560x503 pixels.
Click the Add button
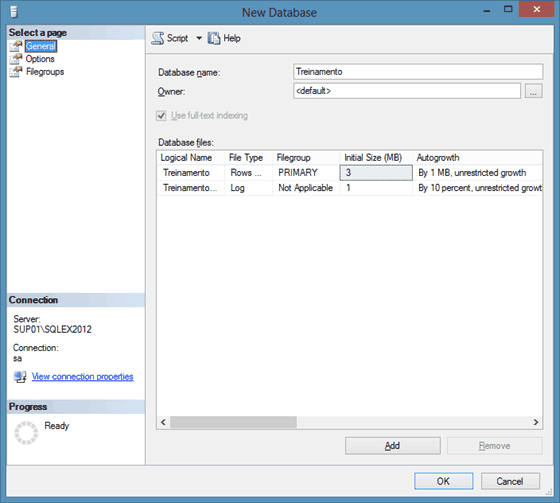[x=392, y=446]
